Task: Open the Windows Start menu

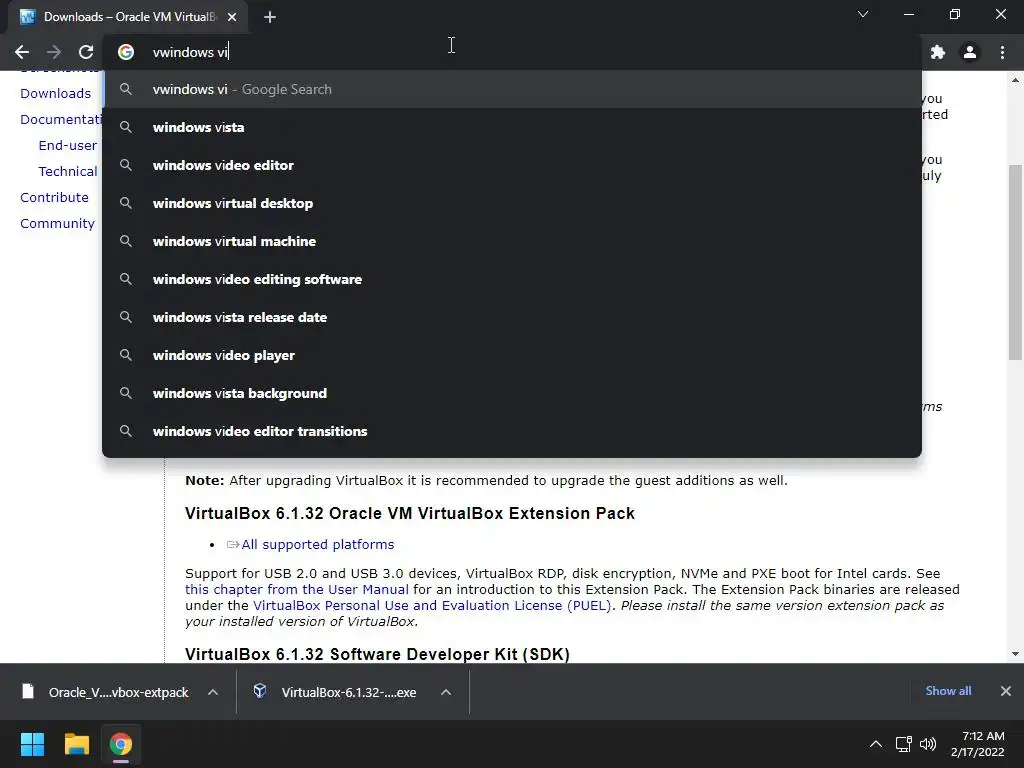Action: click(32, 744)
